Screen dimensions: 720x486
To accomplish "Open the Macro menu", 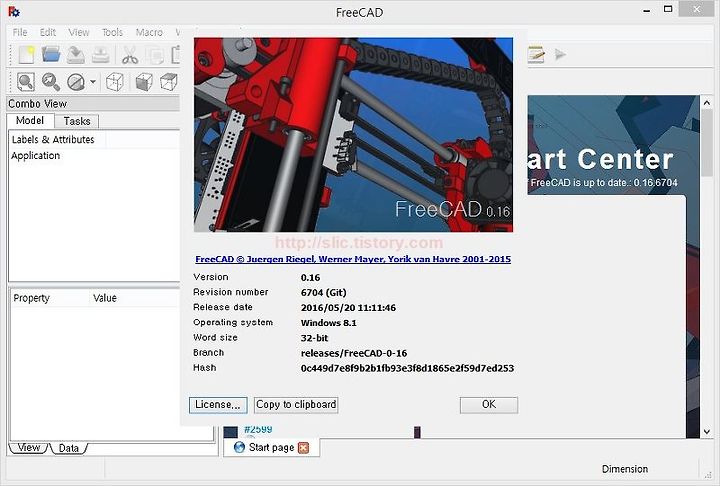I will coord(149,32).
